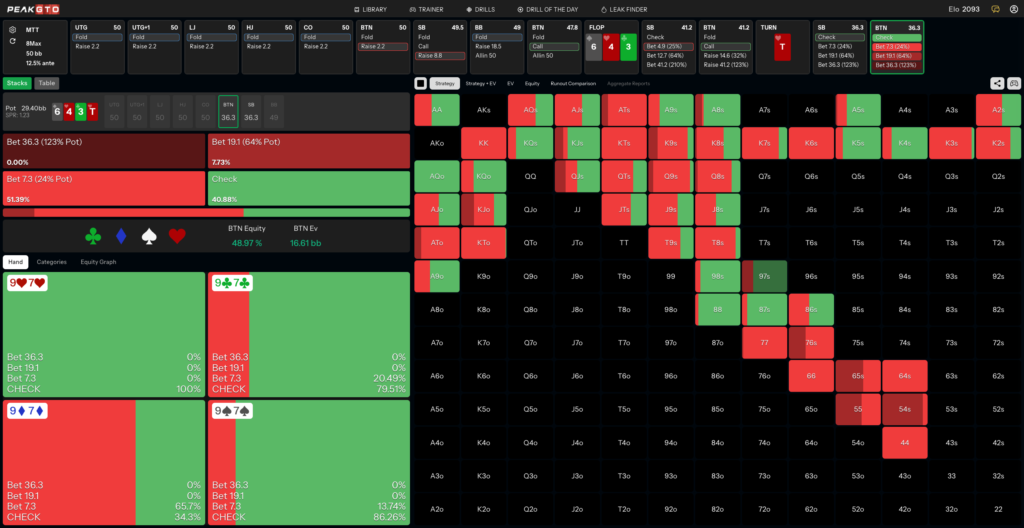The image size is (1024, 528).
Task: Select the BB 49 stack box
Action: click(x=274, y=111)
